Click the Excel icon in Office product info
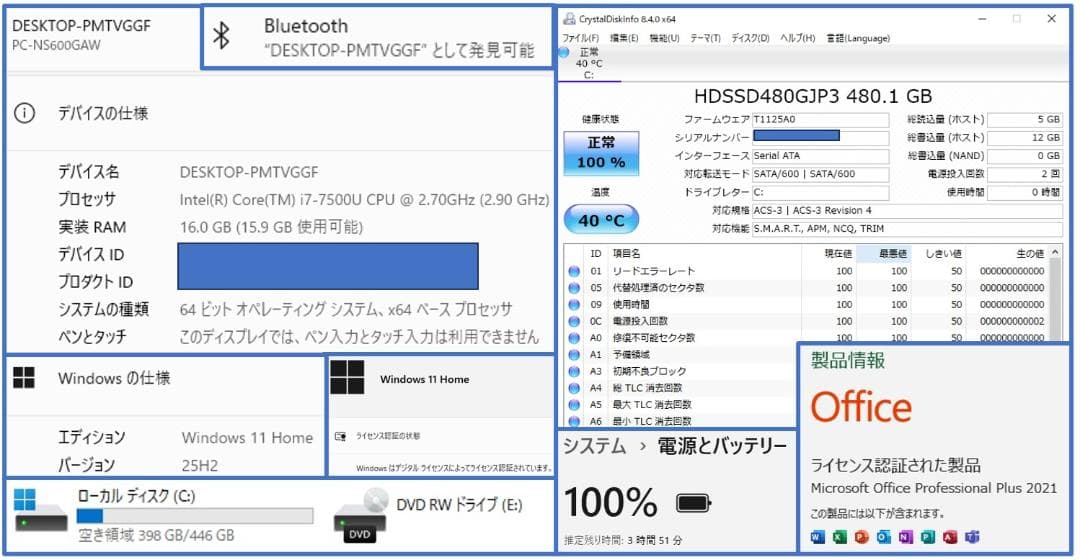Viewport: 1080px width, 560px height. click(x=840, y=537)
